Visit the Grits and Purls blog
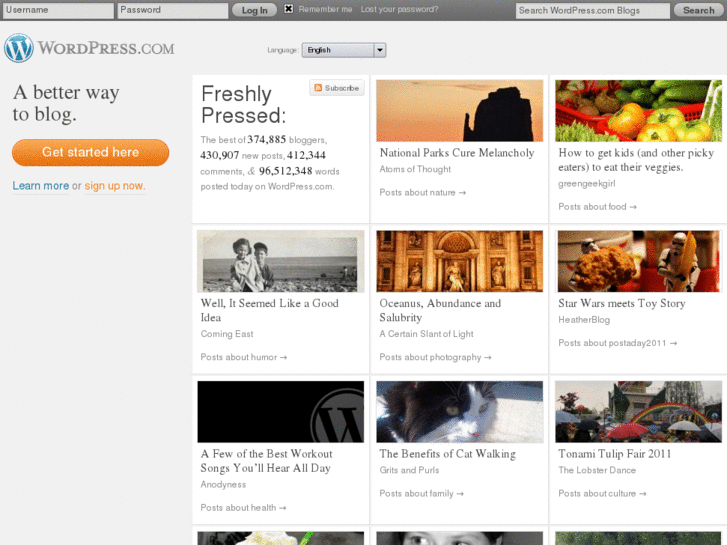This screenshot has height=545, width=727. [x=409, y=470]
